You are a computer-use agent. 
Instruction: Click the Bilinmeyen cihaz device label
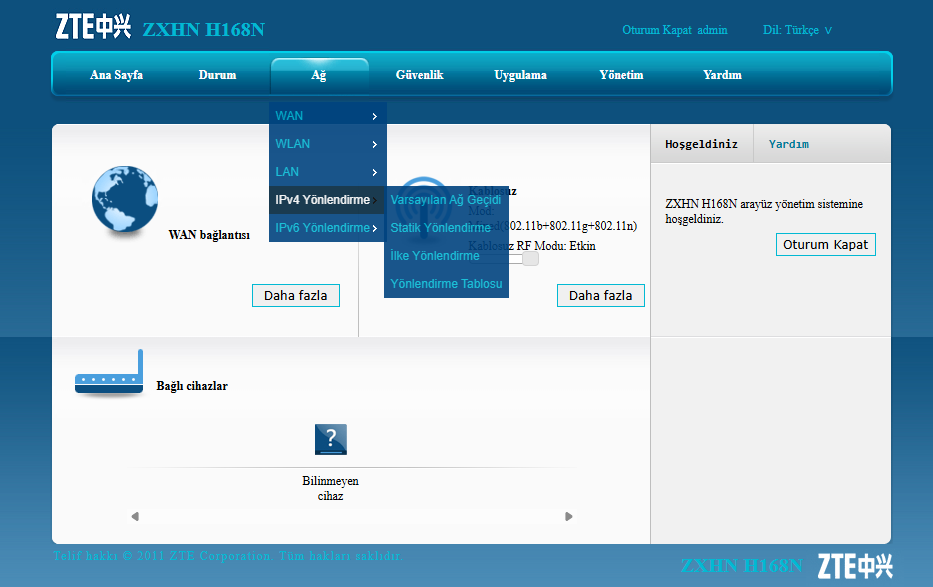tap(330, 488)
